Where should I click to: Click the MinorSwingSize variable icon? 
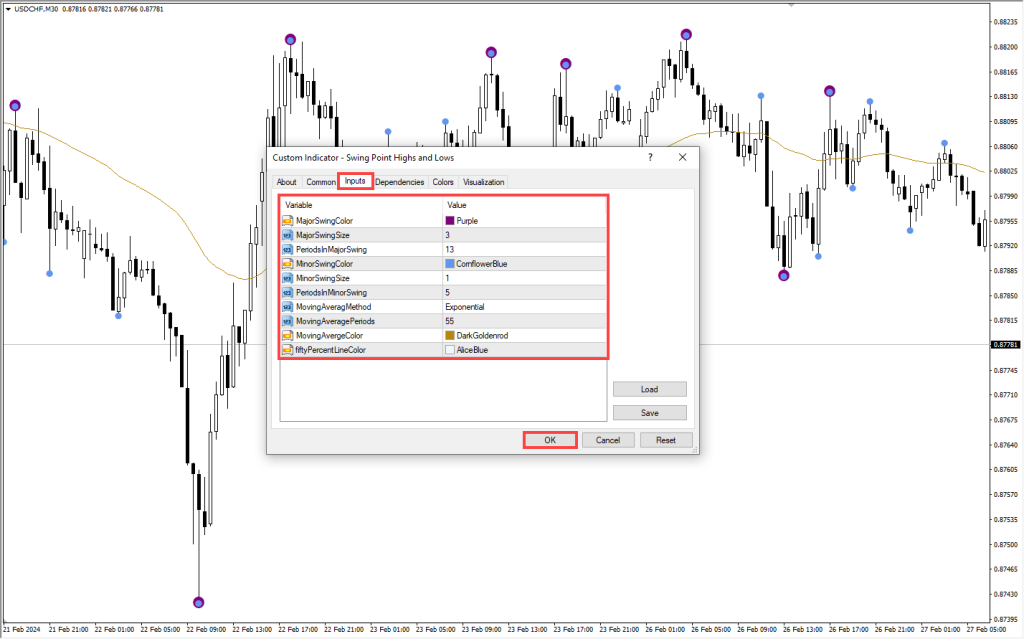coord(287,278)
